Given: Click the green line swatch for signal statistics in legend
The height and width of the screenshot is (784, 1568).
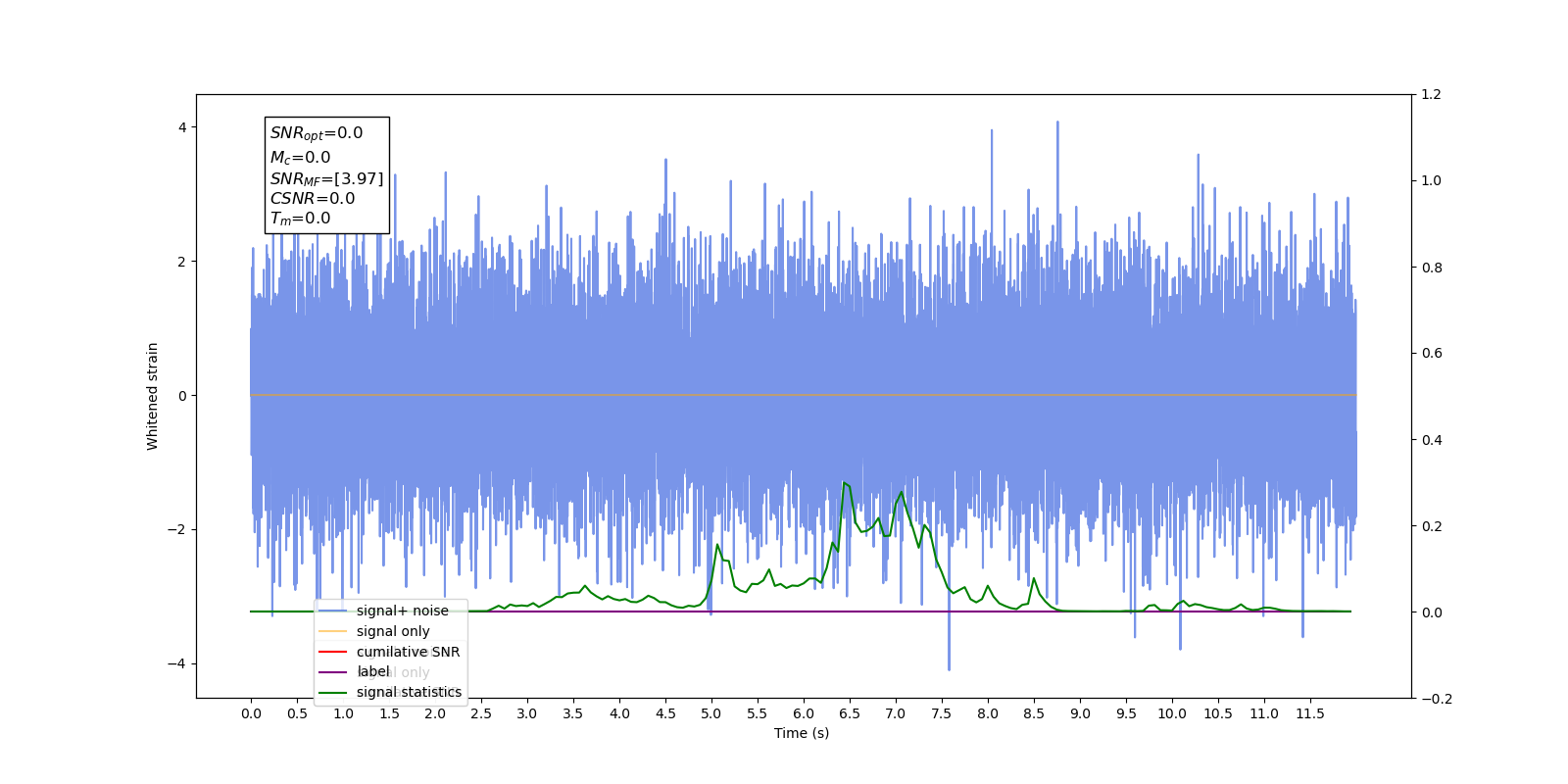Looking at the screenshot, I should [333, 693].
